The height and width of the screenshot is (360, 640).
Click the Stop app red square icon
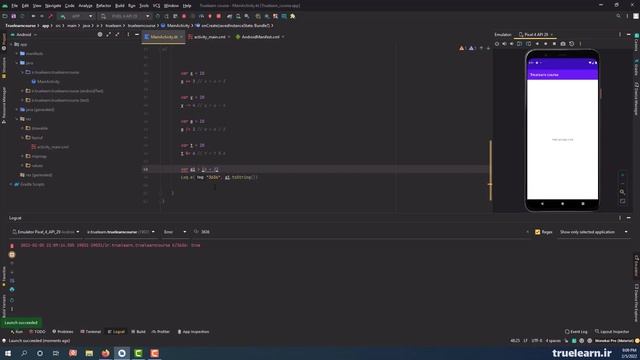pyautogui.click(x=219, y=16)
